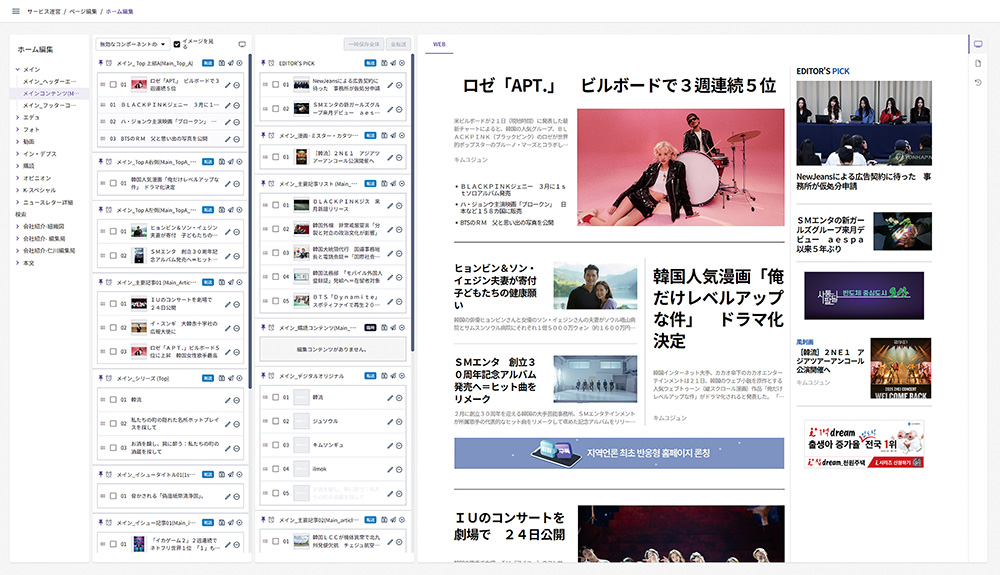Image resolution: width=1000 pixels, height=575 pixels.
Task: Go to サービス運営 in breadcrumb
Action: [43, 11]
